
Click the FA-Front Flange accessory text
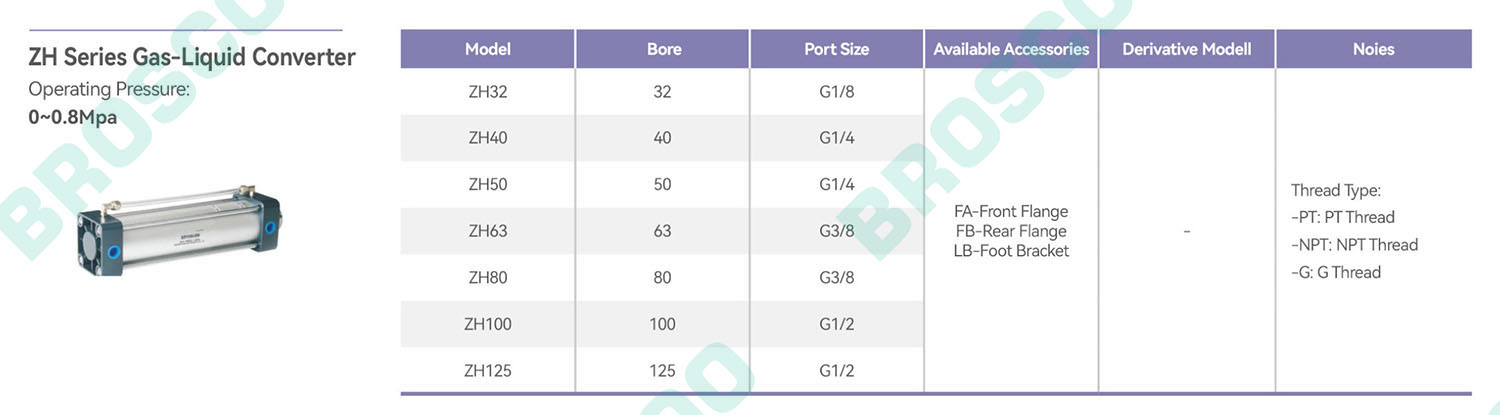click(x=1011, y=212)
